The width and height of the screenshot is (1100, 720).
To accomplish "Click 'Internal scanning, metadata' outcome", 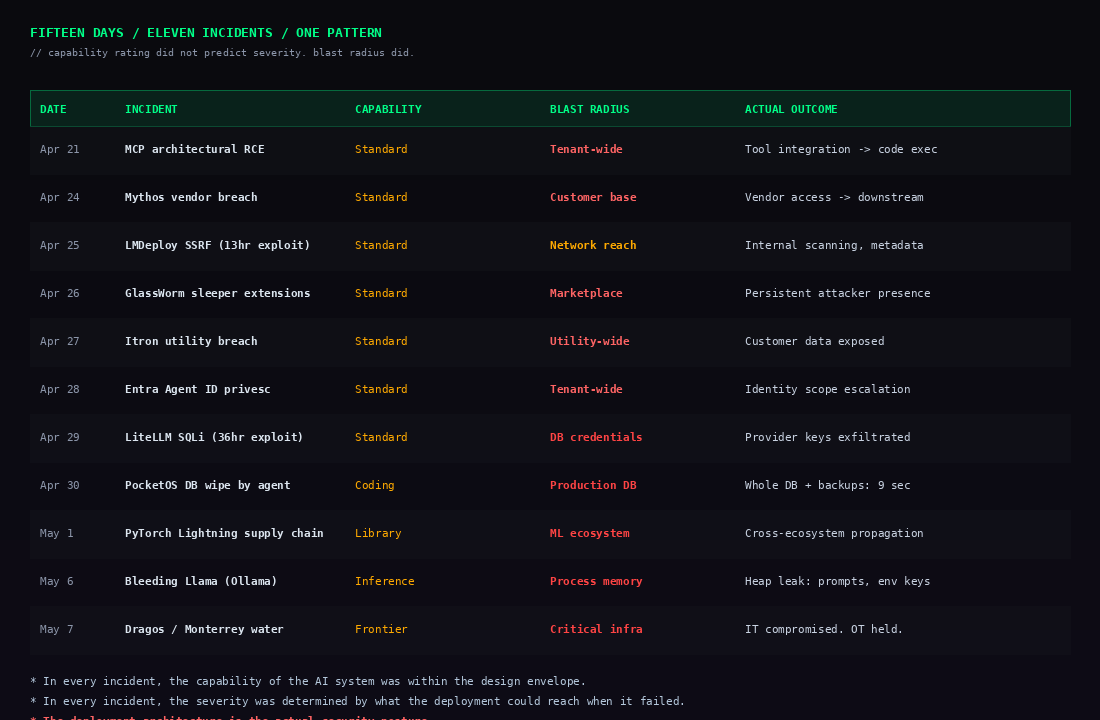I will (834, 246).
